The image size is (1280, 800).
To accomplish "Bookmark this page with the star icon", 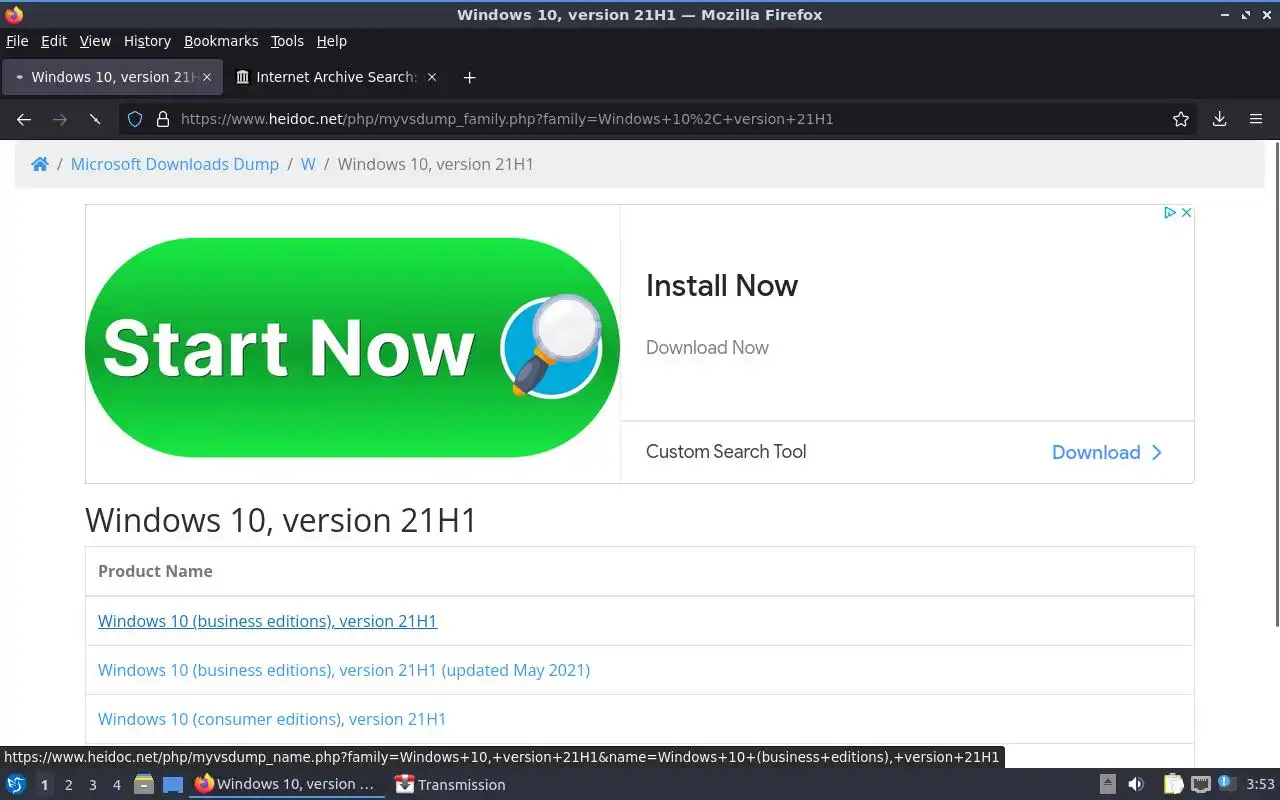I will coord(1181,119).
